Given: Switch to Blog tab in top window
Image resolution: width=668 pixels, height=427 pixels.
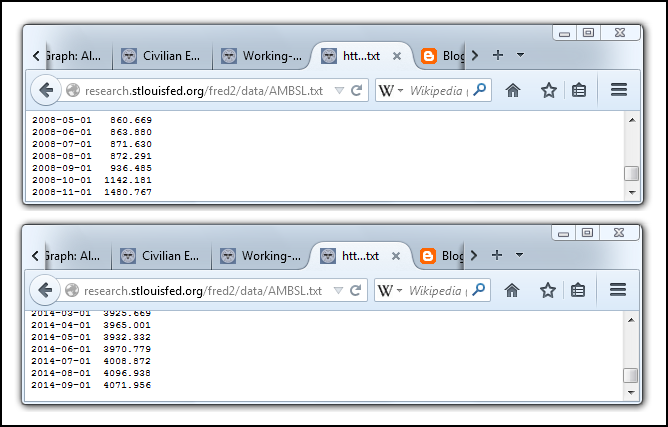Looking at the screenshot, I should 441,56.
